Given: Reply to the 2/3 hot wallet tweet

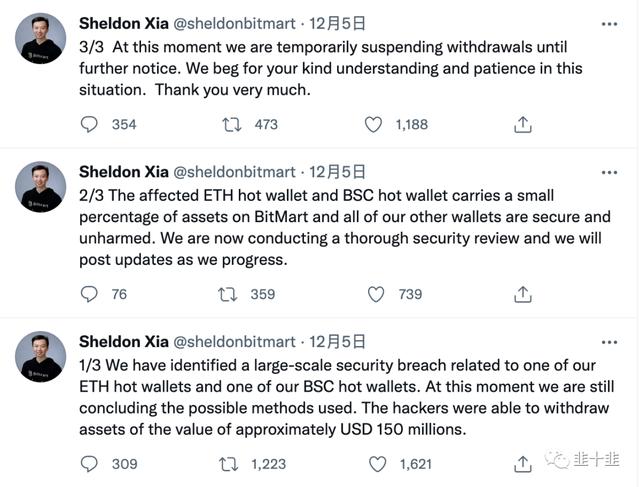Looking at the screenshot, I should (89, 294).
